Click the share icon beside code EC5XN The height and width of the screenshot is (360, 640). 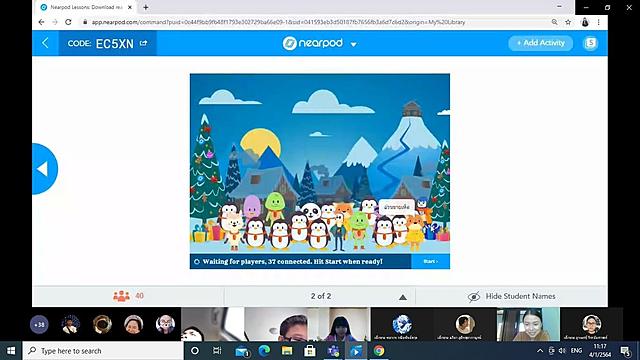click(x=143, y=43)
